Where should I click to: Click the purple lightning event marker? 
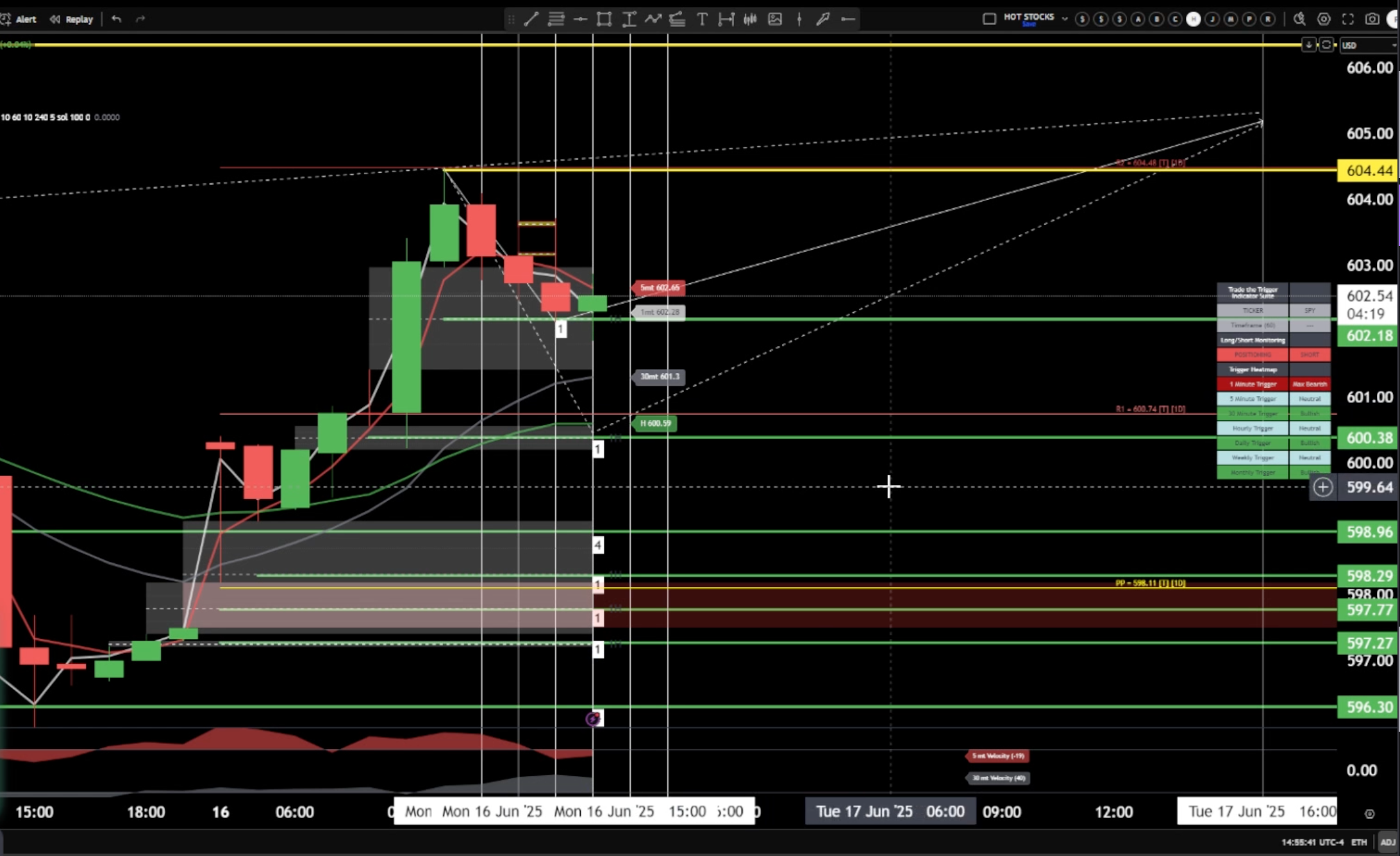[594, 719]
